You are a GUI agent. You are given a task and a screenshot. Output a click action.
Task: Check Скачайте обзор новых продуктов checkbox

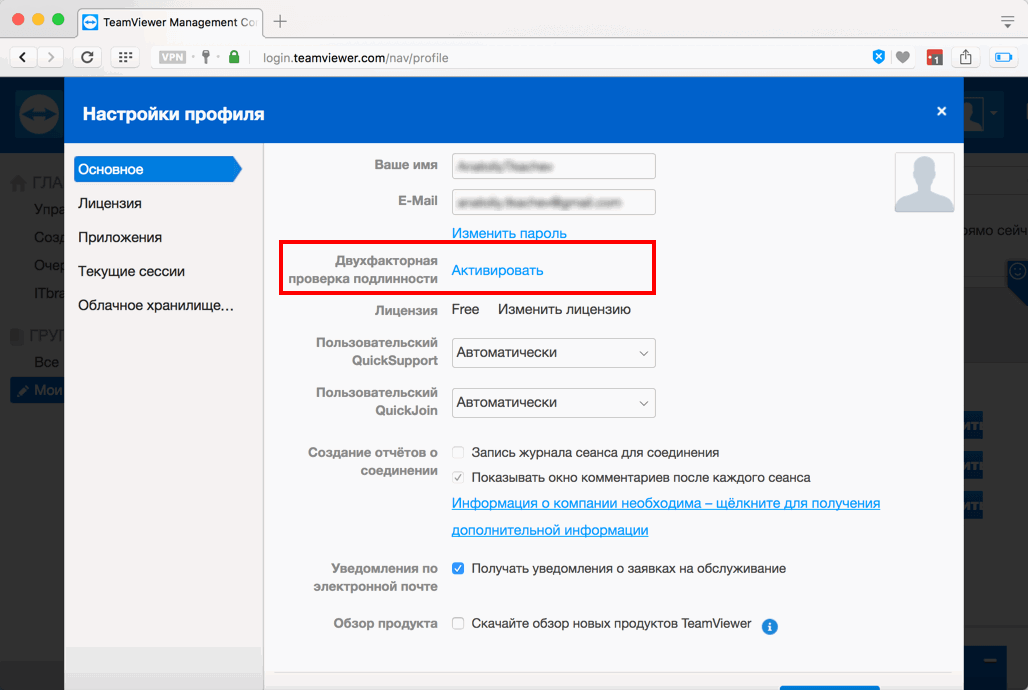(458, 624)
